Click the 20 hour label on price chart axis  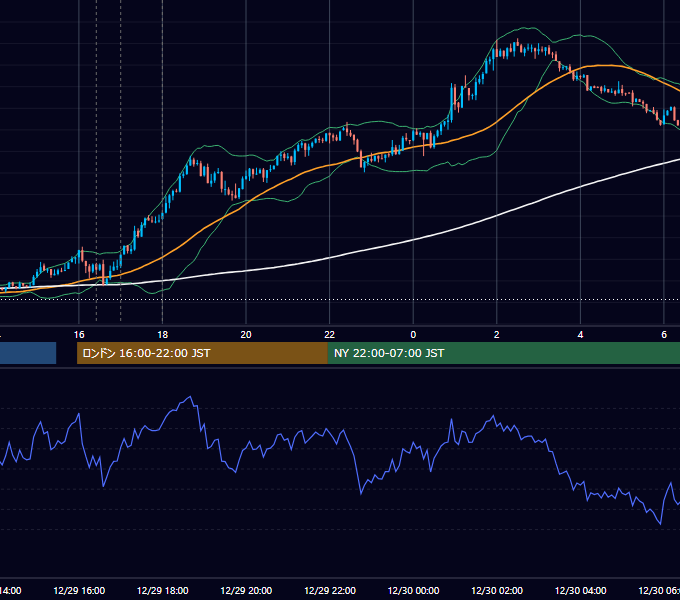(x=246, y=335)
